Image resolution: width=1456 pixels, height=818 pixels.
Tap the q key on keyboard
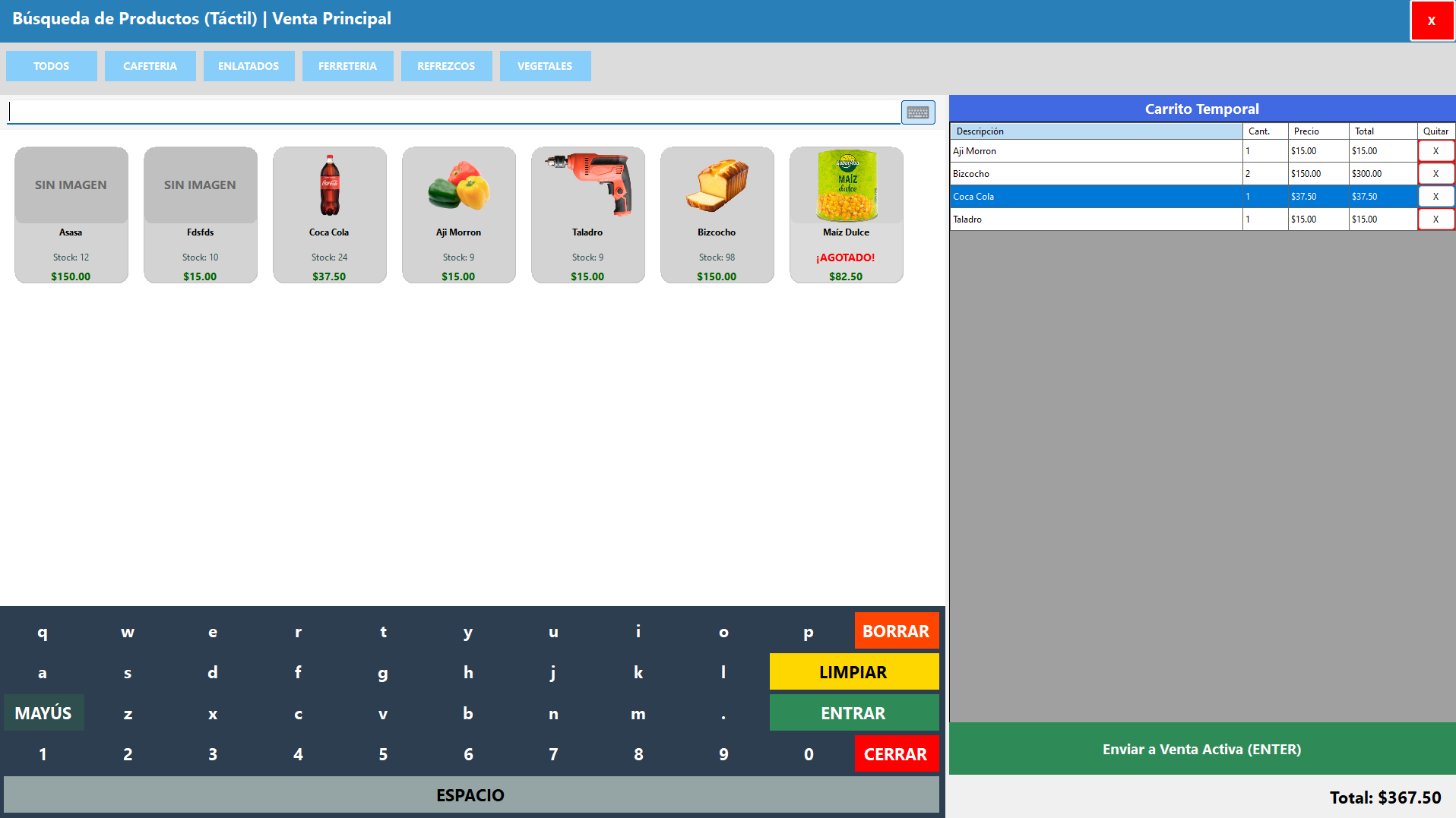click(x=43, y=631)
